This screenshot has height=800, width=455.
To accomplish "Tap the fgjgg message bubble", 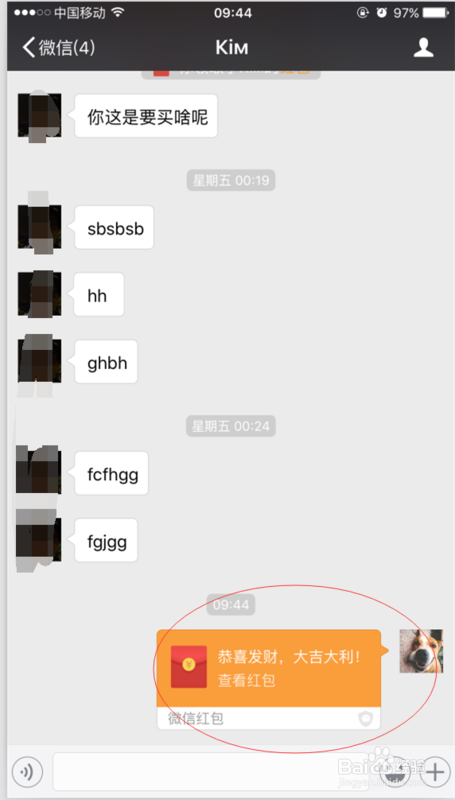I will (106, 540).
